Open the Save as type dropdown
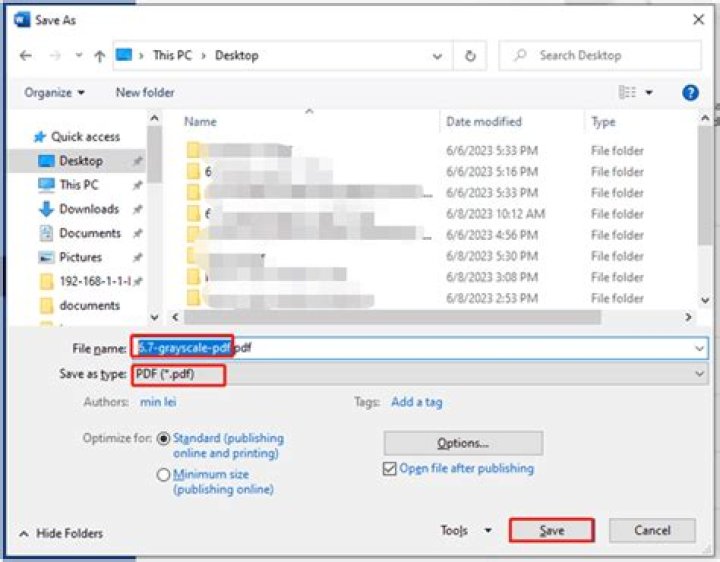The width and height of the screenshot is (720, 562). point(420,374)
